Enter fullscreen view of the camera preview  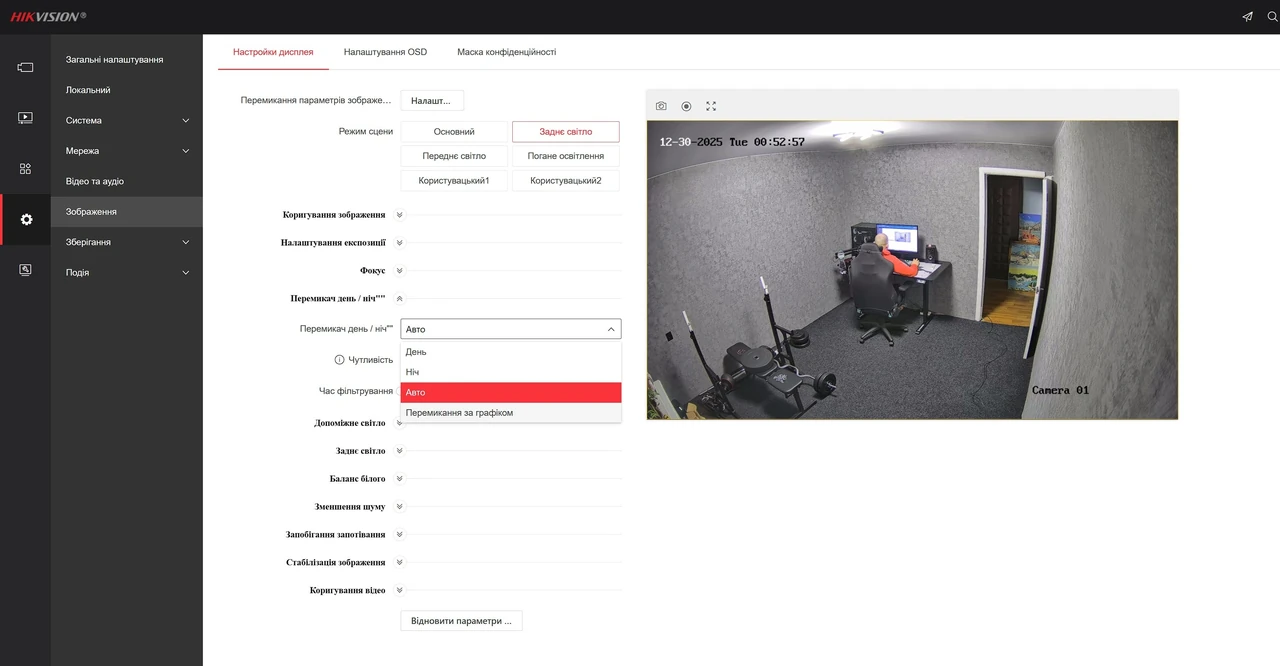711,106
